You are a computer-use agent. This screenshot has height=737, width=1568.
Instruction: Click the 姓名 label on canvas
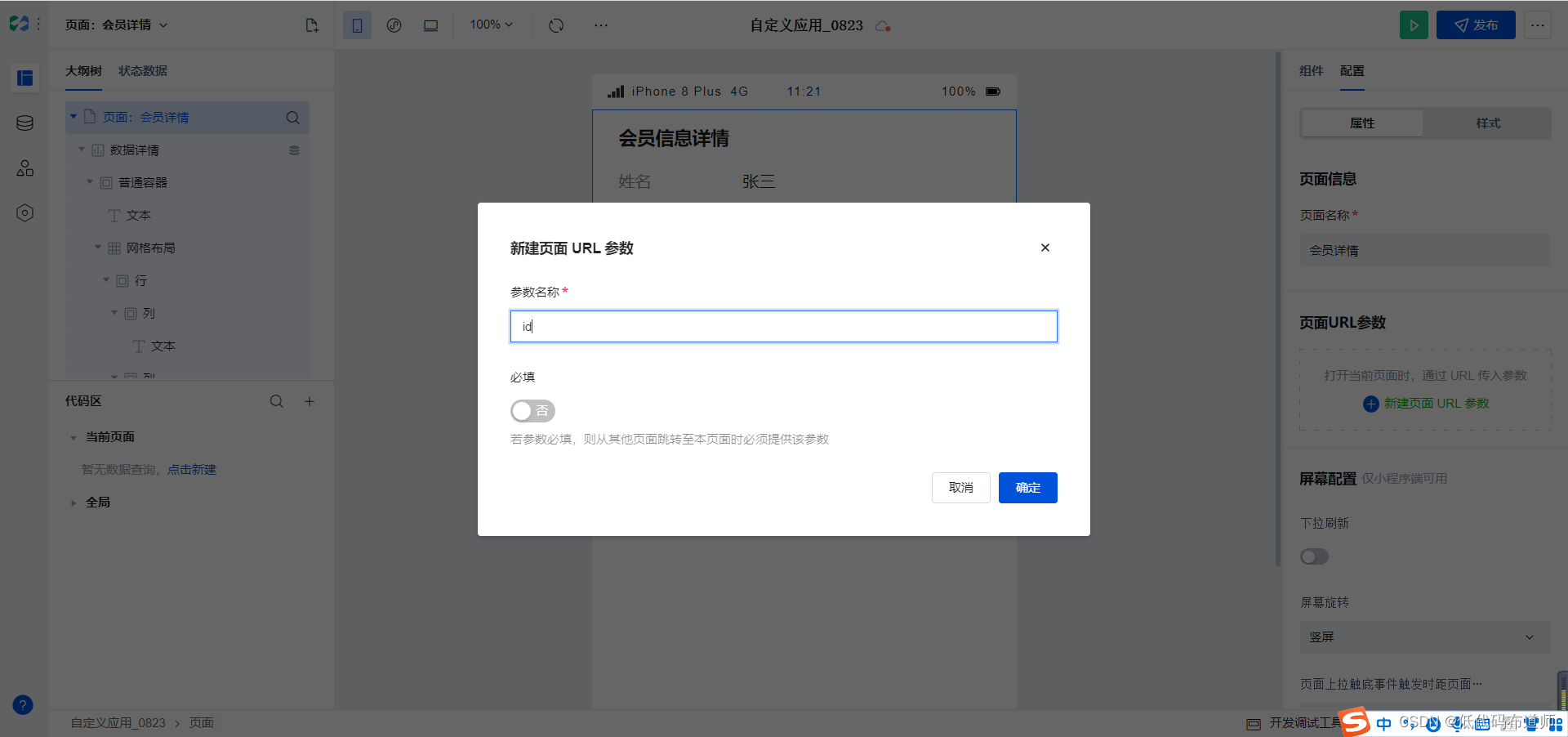click(x=635, y=181)
